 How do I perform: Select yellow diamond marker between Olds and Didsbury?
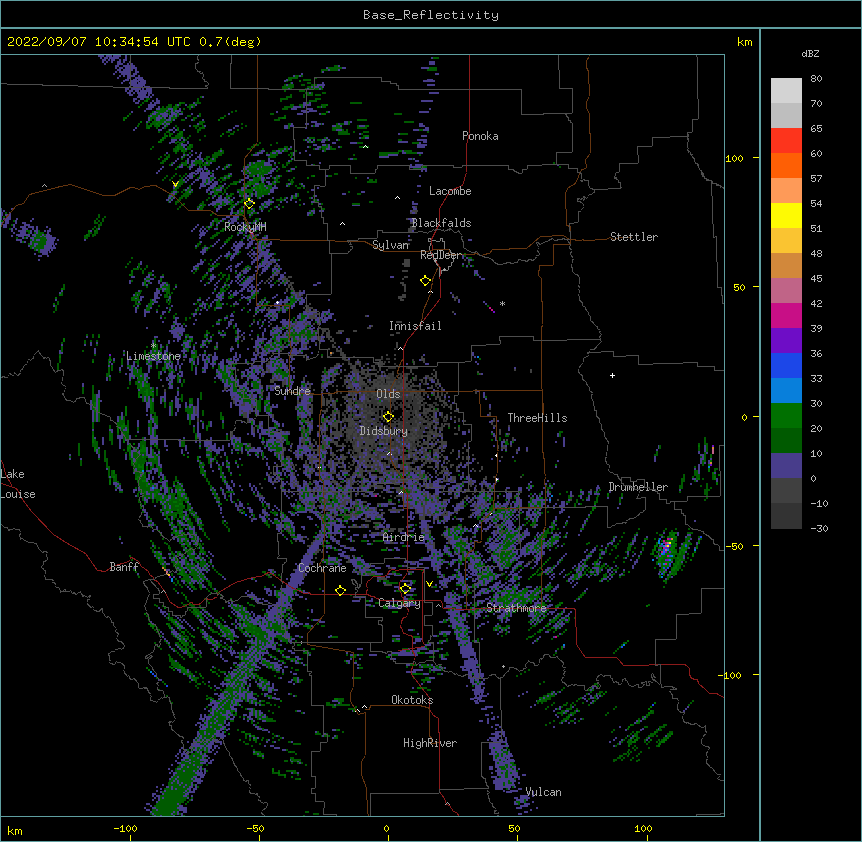(388, 417)
